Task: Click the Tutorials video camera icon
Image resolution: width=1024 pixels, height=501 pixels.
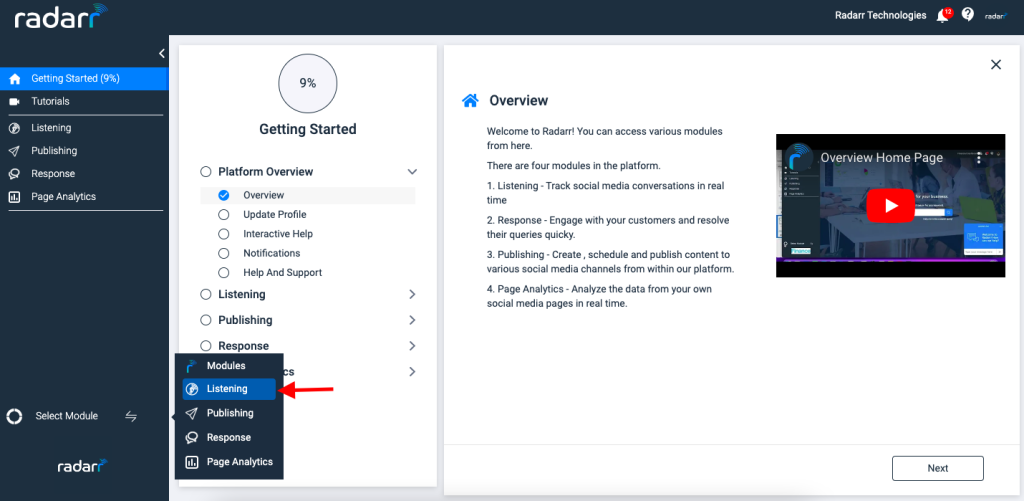Action: (x=14, y=102)
